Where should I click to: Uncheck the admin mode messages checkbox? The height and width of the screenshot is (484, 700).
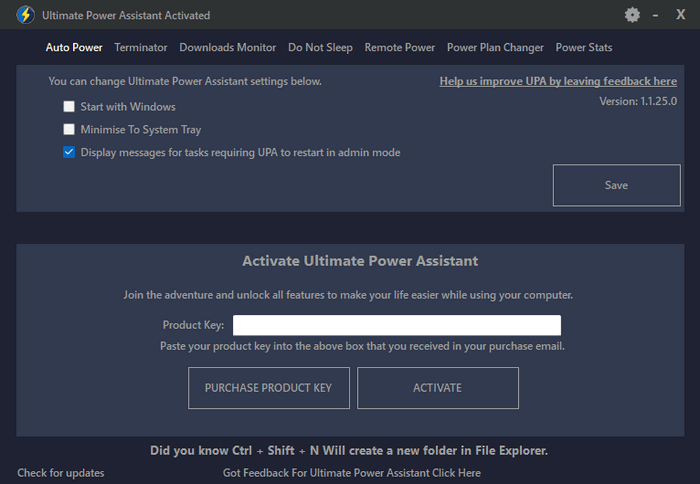tap(69, 152)
